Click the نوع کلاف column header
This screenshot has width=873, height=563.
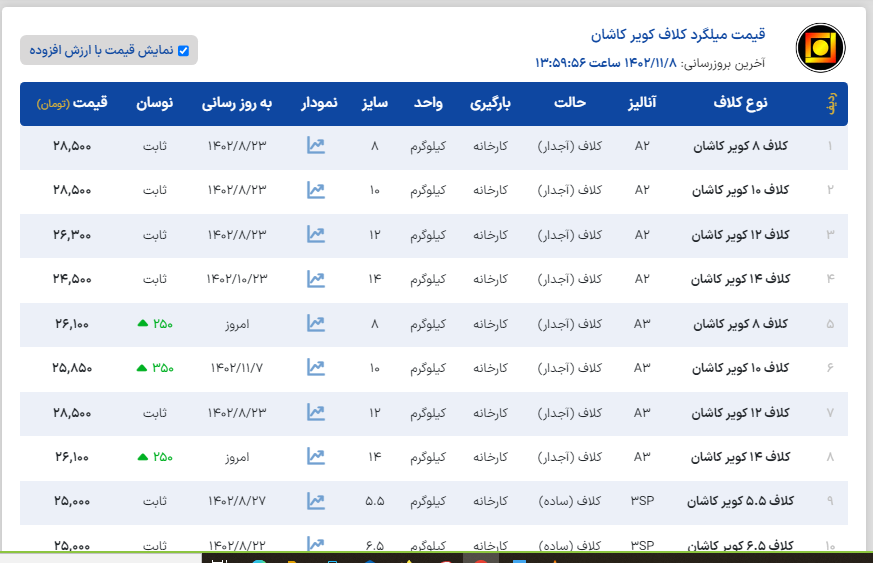741,103
